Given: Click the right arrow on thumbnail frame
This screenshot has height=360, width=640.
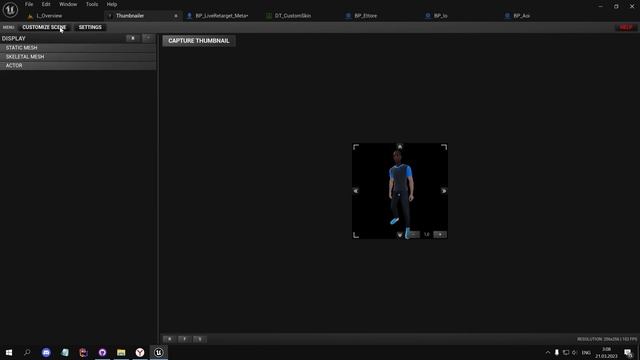Looking at the screenshot, I should coord(444,191).
